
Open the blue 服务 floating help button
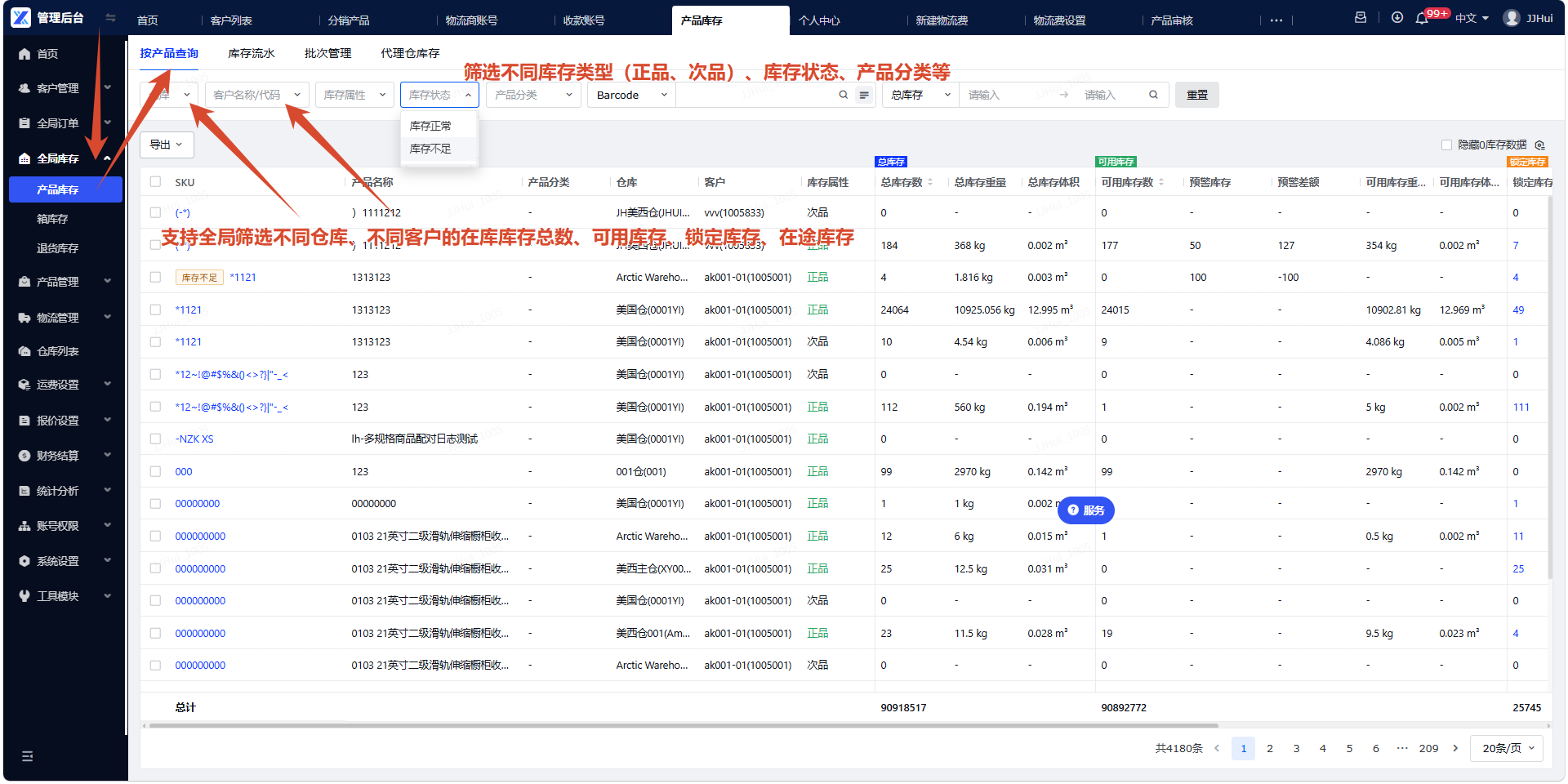click(x=1086, y=510)
